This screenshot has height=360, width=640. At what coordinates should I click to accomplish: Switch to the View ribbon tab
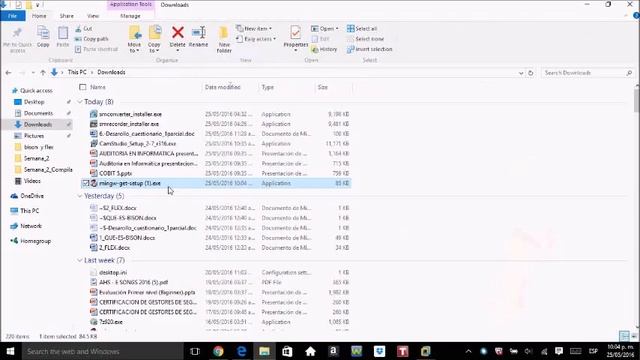93,16
